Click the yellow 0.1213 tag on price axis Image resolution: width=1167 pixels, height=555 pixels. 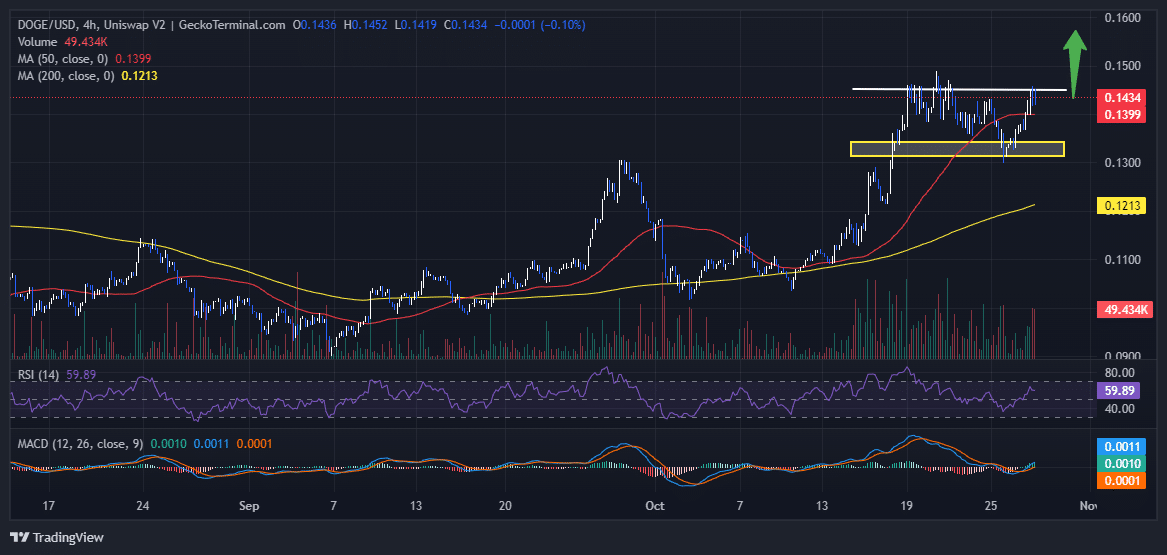tap(1120, 205)
